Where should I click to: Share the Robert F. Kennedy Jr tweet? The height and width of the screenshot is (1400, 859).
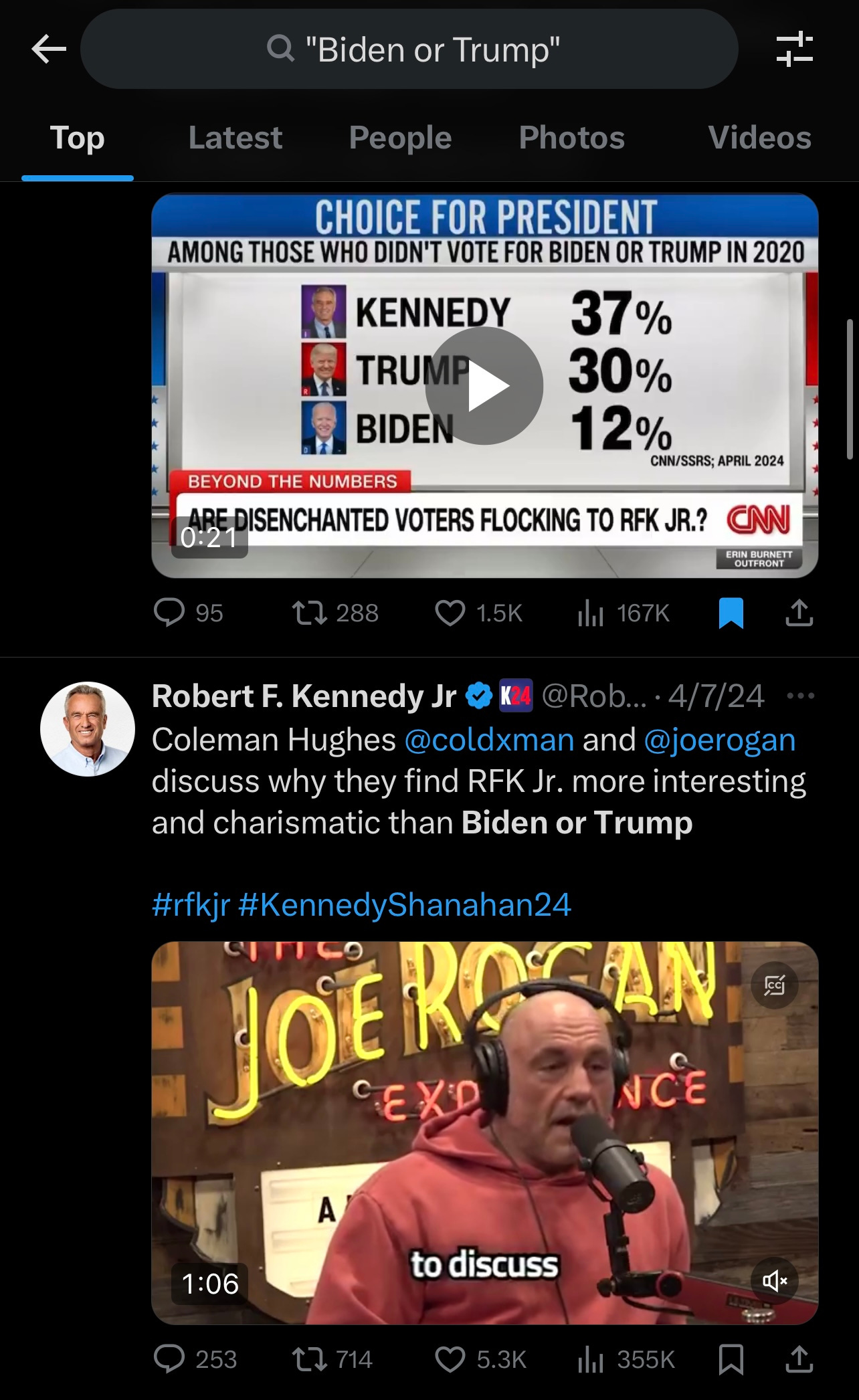coord(799,1359)
